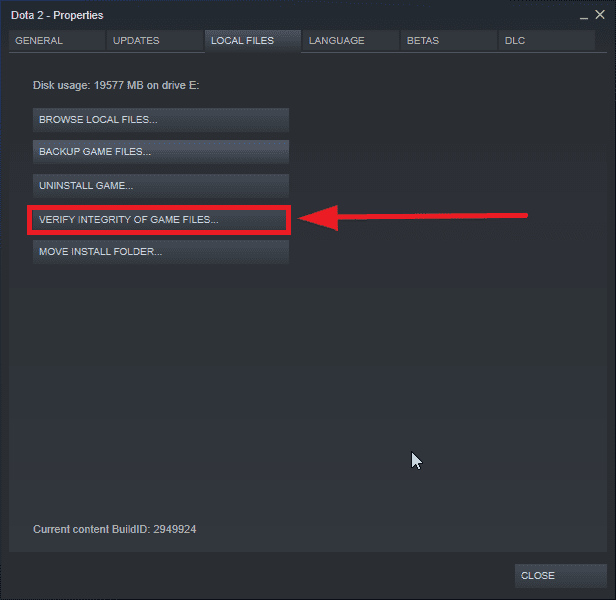Close window using title bar X
This screenshot has height=600, width=616.
click(600, 16)
